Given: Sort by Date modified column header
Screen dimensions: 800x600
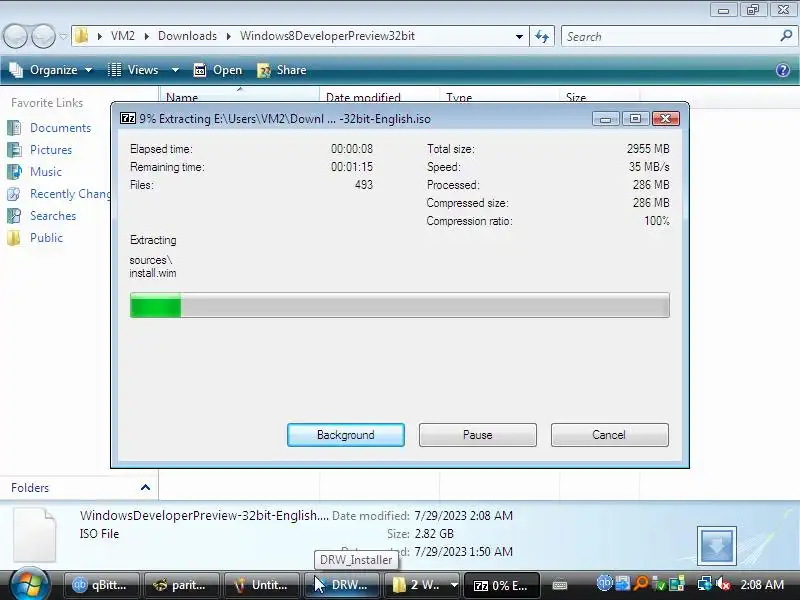Looking at the screenshot, I should (380, 96).
